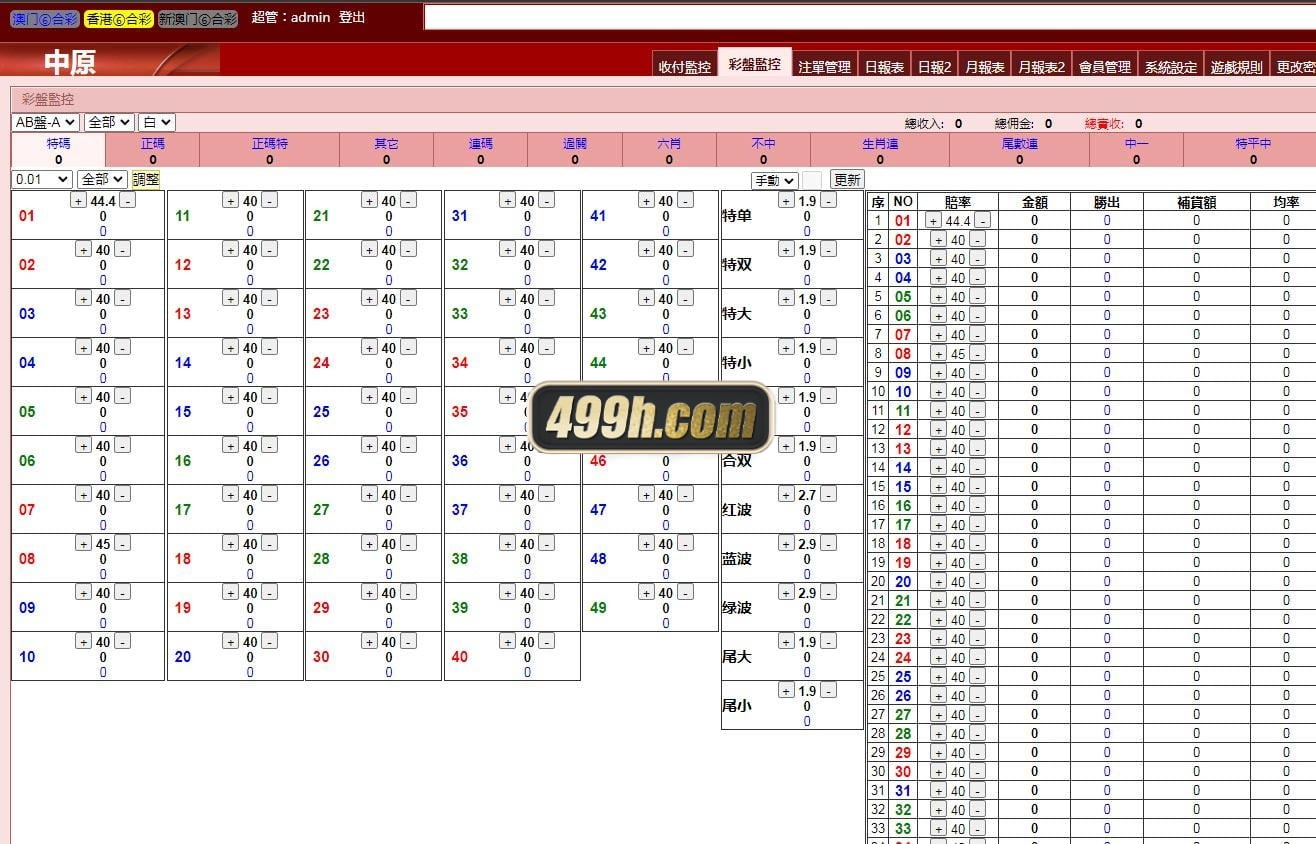Click the 登出 logout link
Viewport: 1316px width, 844px height.
pyautogui.click(x=352, y=17)
